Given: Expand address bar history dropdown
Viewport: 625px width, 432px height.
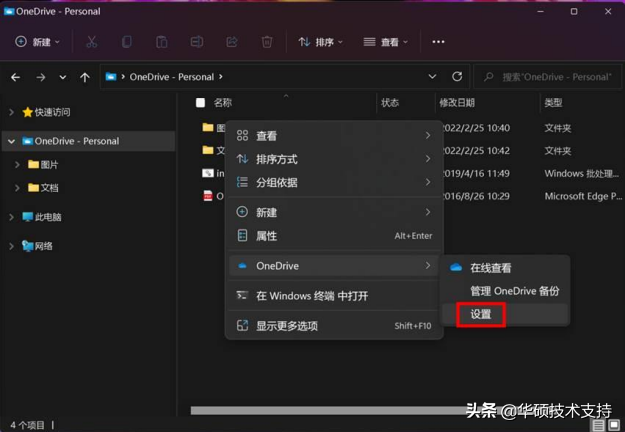Looking at the screenshot, I should pos(432,76).
